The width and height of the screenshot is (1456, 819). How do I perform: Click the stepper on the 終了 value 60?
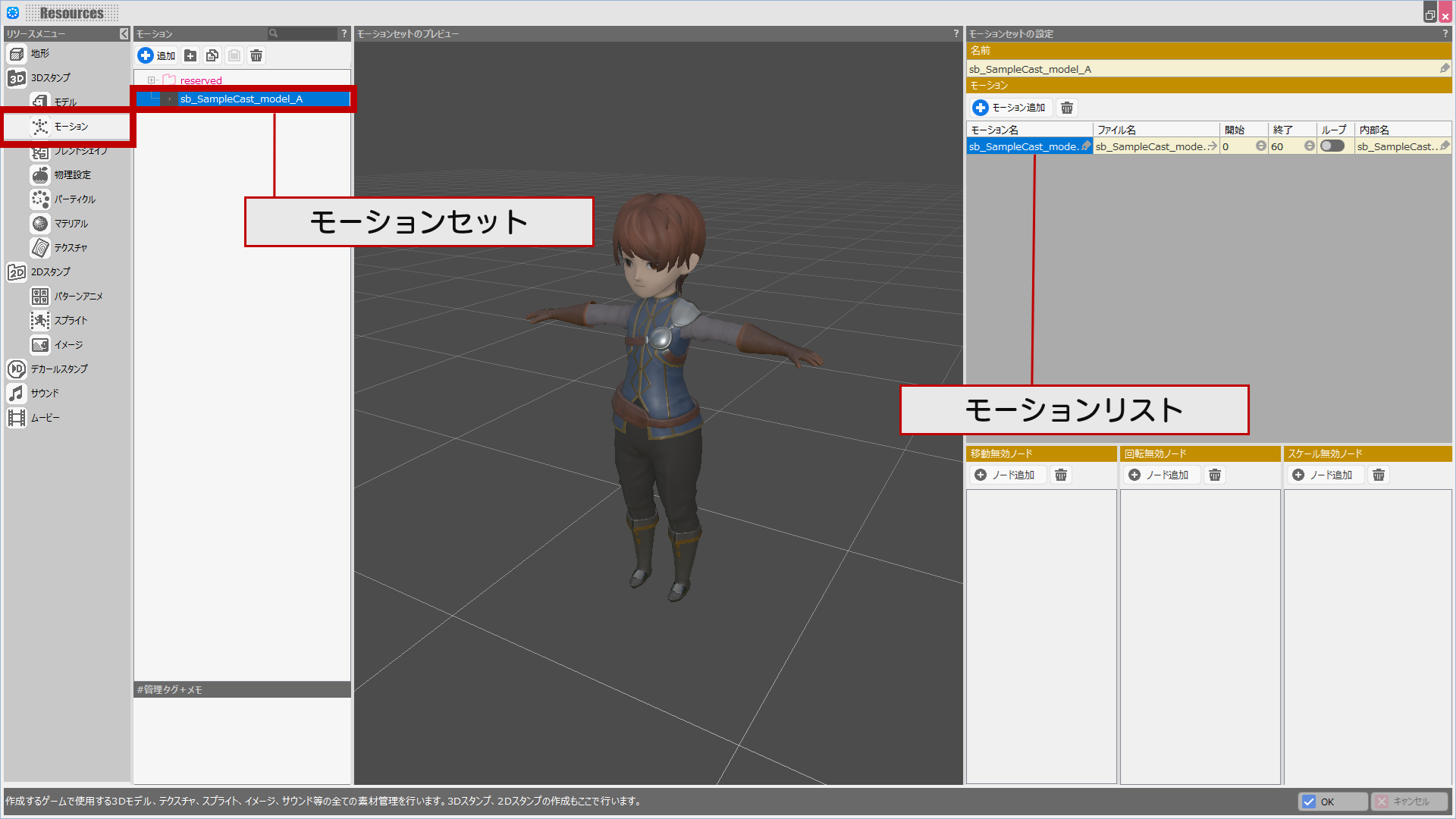pyautogui.click(x=1309, y=146)
